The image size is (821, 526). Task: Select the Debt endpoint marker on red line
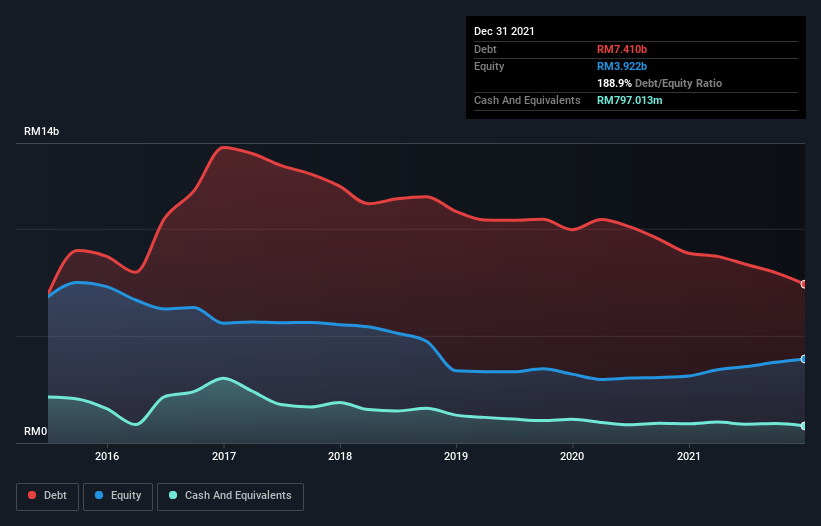[804, 284]
